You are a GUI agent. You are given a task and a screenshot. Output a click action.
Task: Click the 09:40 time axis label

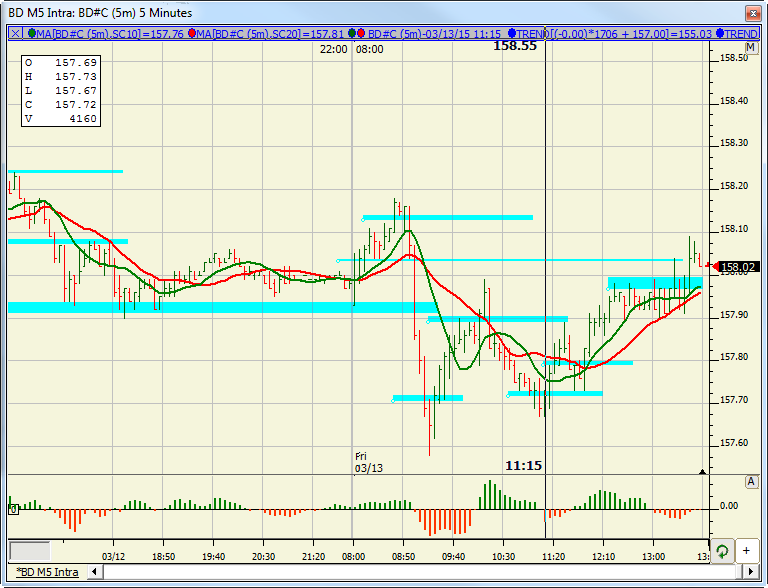pyautogui.click(x=453, y=557)
